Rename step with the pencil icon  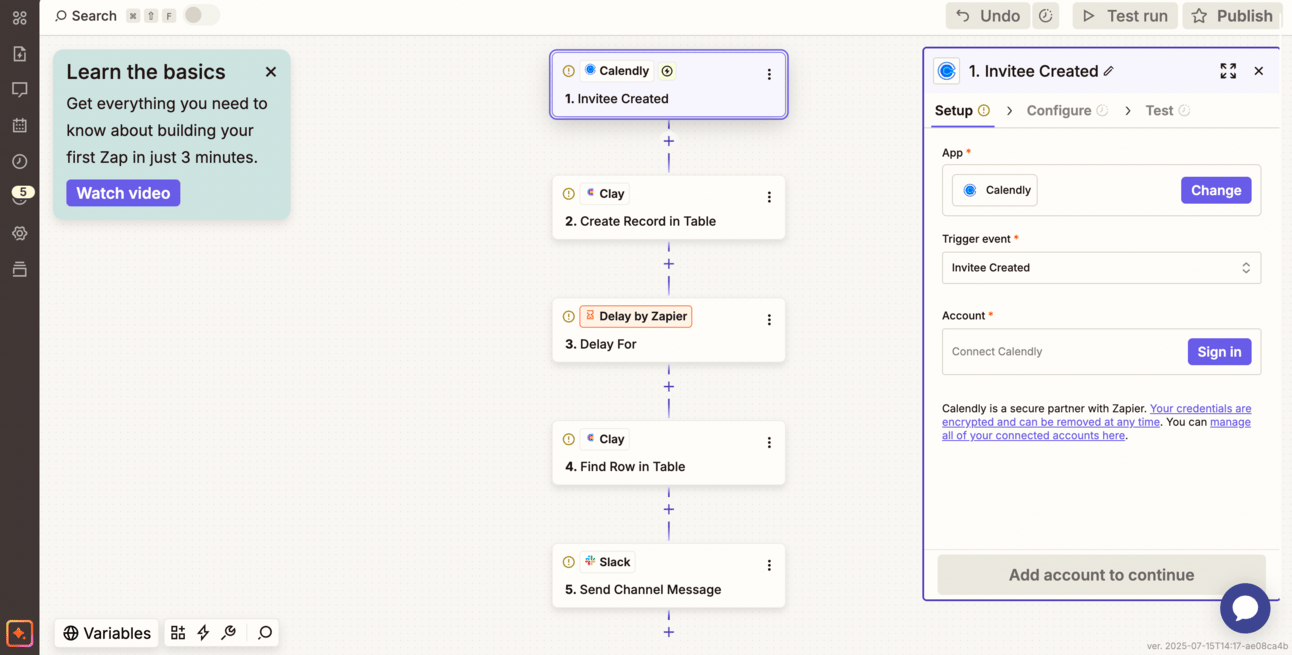click(x=1108, y=71)
